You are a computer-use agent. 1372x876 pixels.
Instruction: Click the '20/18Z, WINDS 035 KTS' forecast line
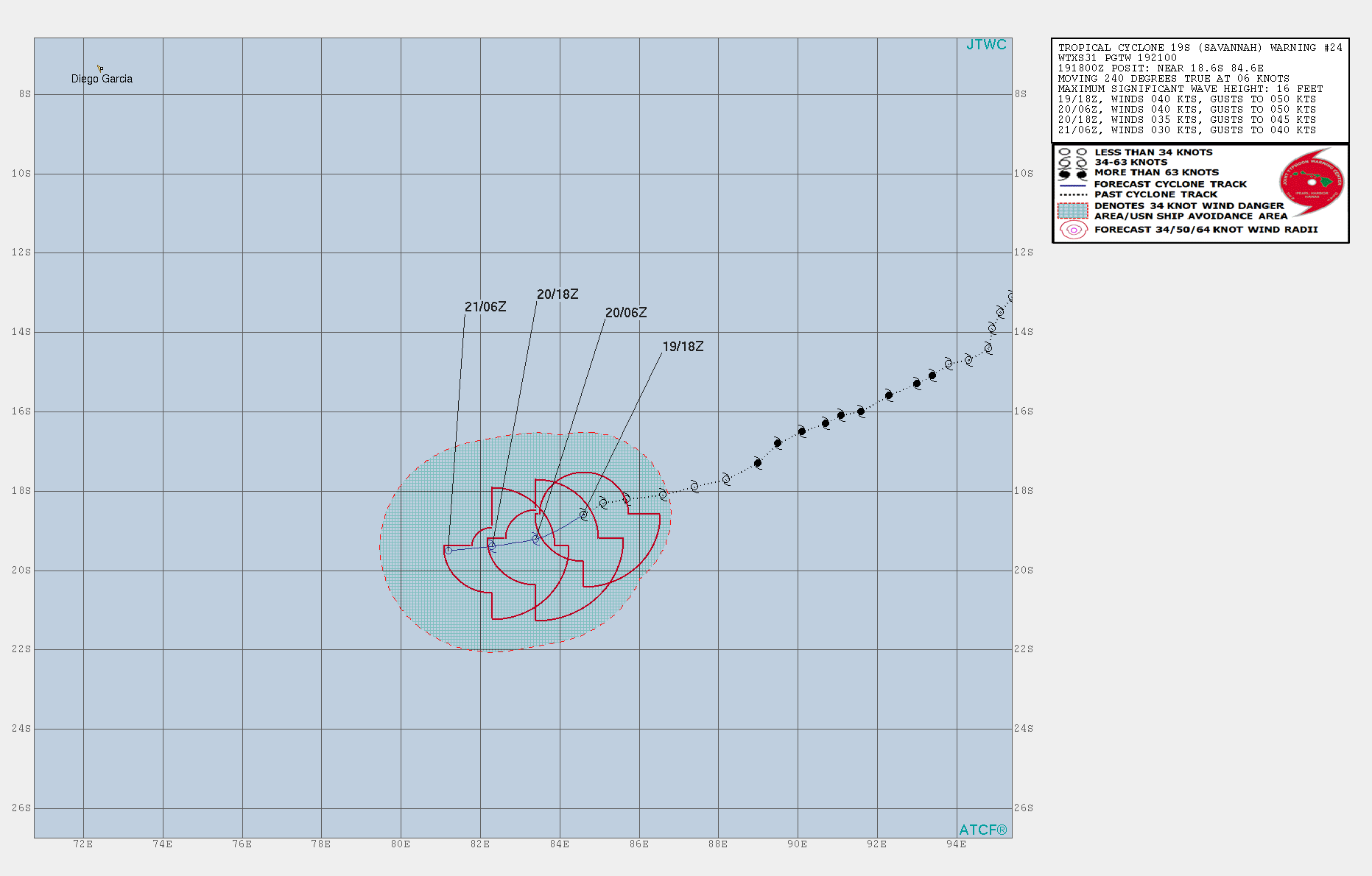pyautogui.click(x=1186, y=120)
